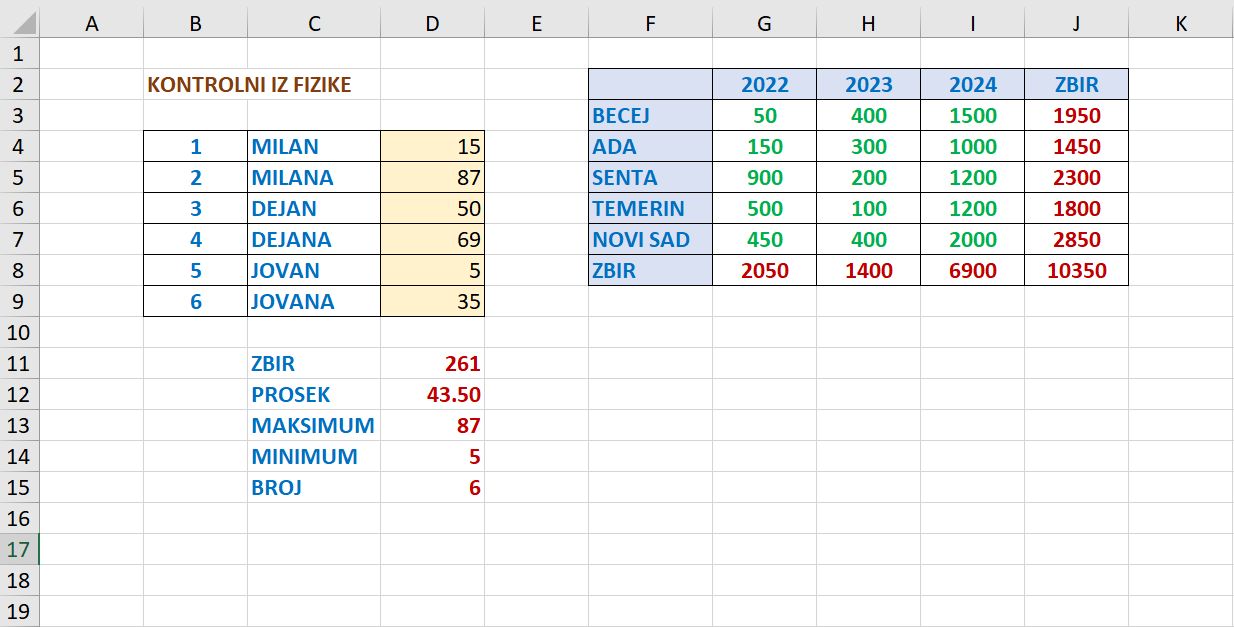Image resolution: width=1234 pixels, height=627 pixels.
Task: Select row 8 header
Action: click(19, 271)
